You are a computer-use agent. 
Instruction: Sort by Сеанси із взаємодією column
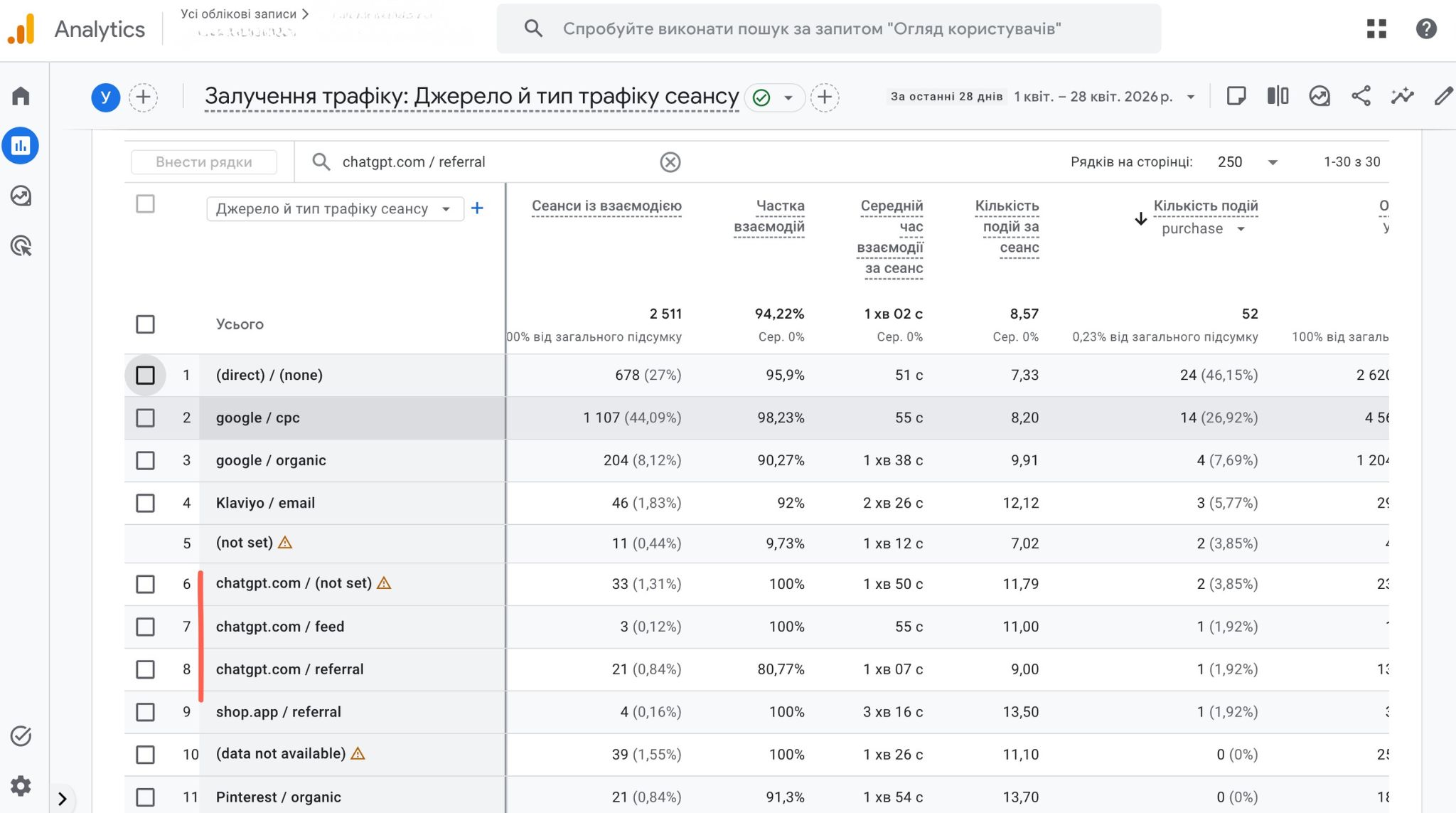point(606,206)
